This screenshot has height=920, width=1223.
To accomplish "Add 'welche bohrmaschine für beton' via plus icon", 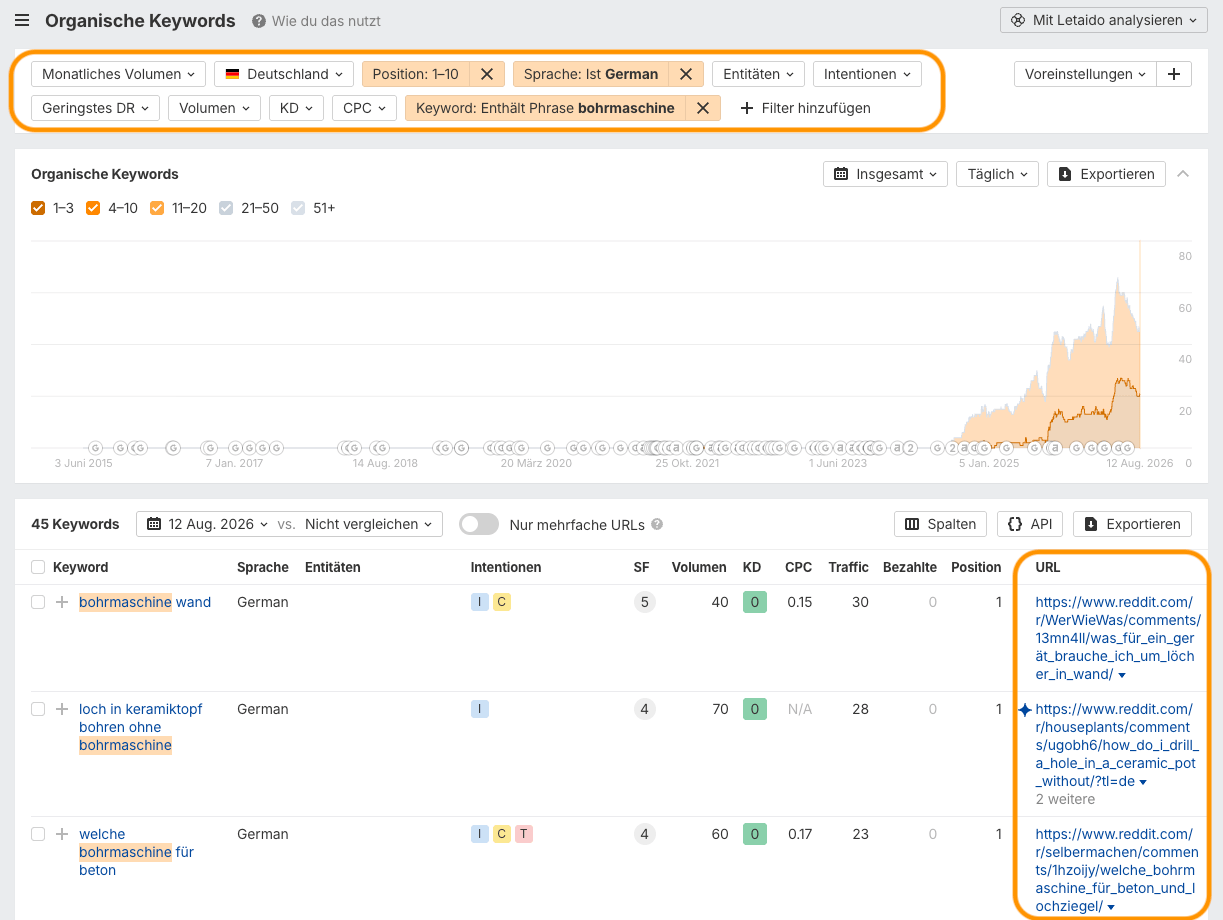I will [62, 834].
